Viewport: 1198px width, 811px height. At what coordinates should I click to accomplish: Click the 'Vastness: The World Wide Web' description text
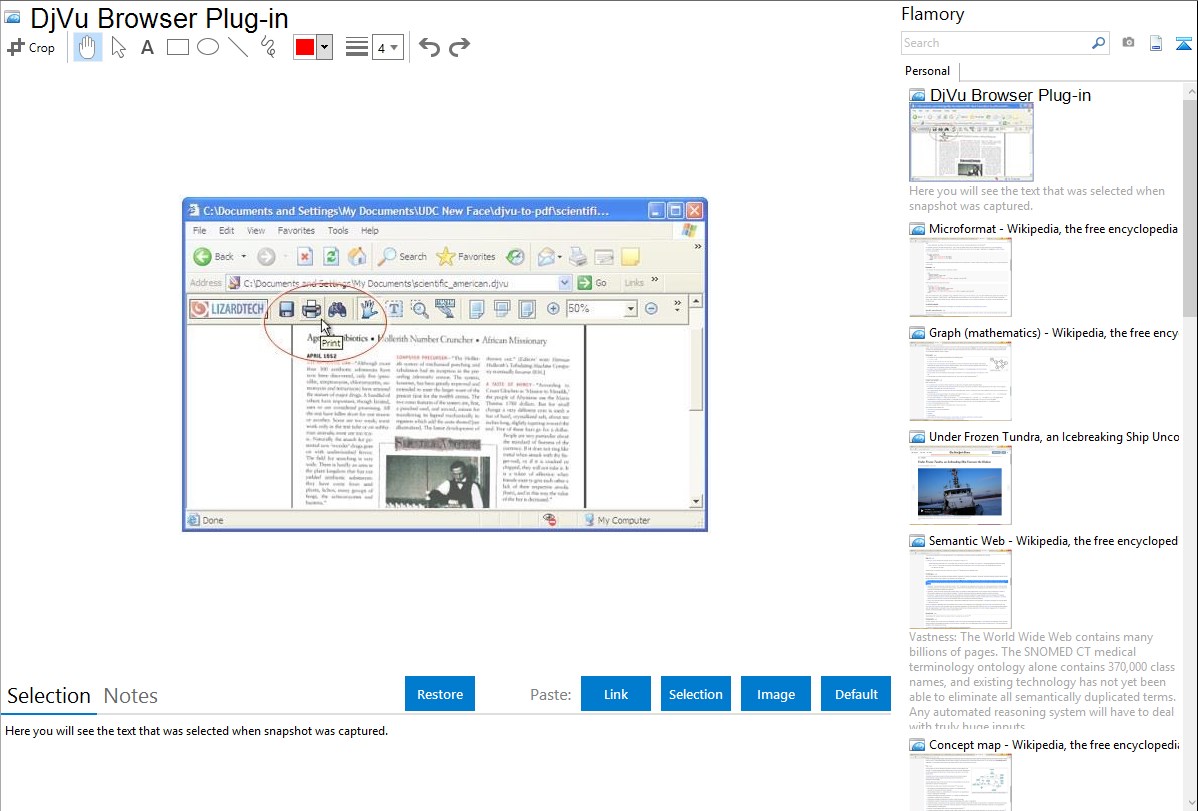1042,682
